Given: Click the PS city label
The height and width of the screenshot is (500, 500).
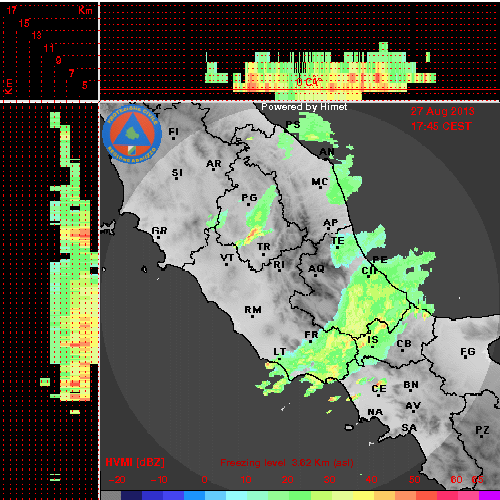Looking at the screenshot, I should pyautogui.click(x=293, y=124).
